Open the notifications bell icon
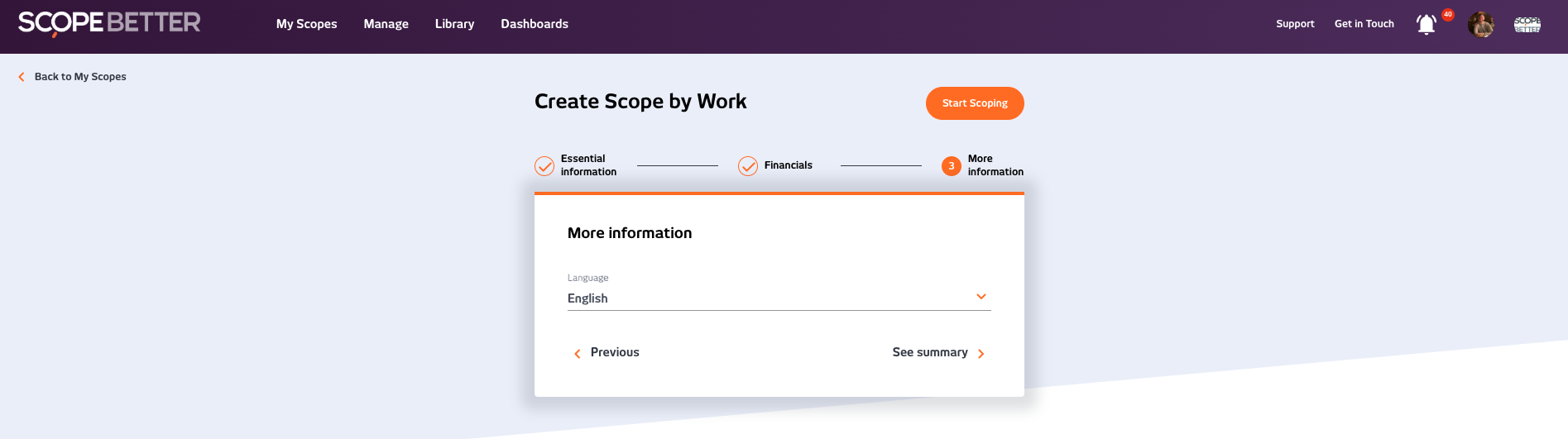This screenshot has width=1568, height=439. click(1426, 25)
